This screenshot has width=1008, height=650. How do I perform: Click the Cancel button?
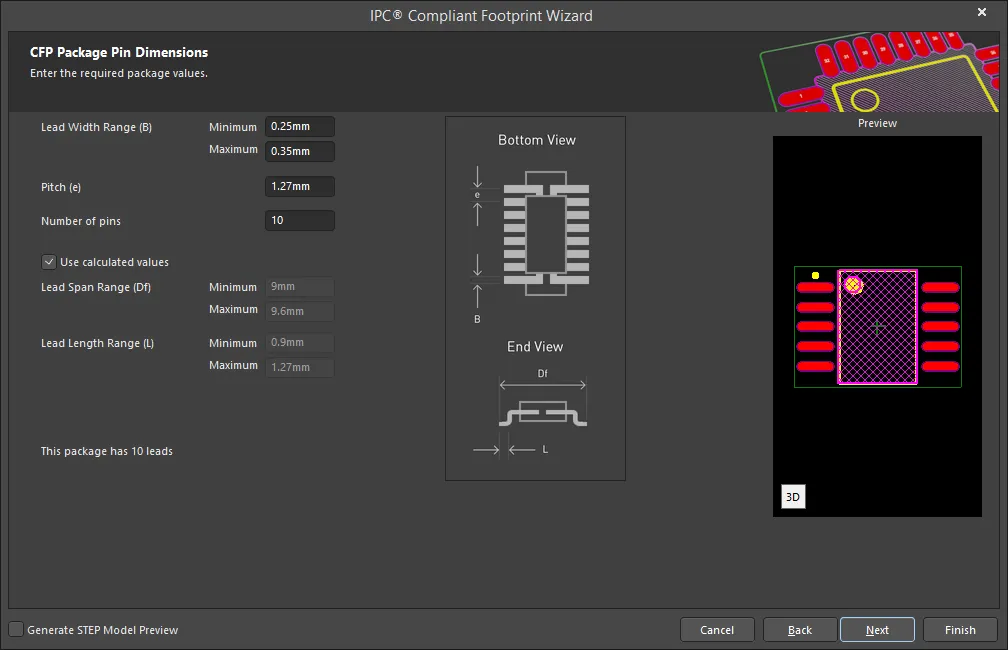tap(717, 629)
